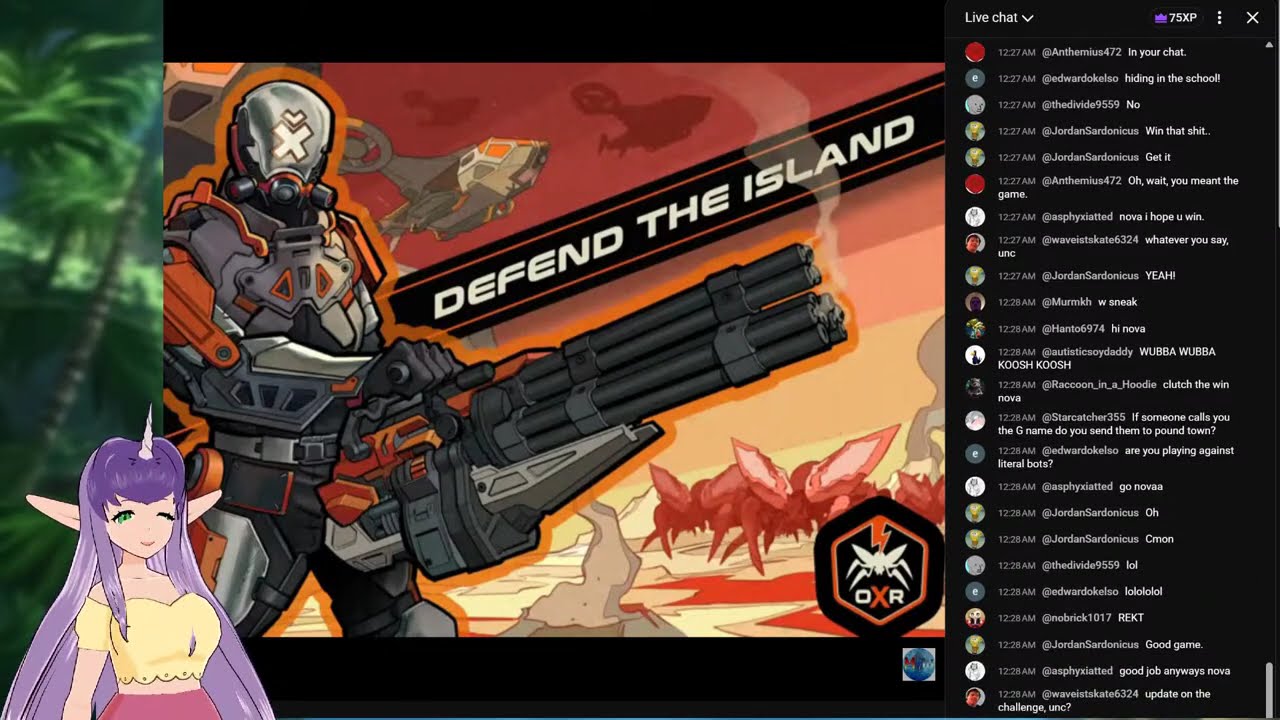Click the Defend the Island video frame
This screenshot has width=1280, height=720.
coord(554,349)
